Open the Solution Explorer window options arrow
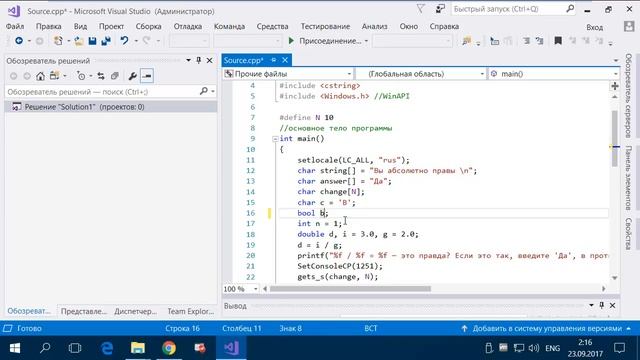This screenshot has height=360, width=640. click(x=188, y=60)
